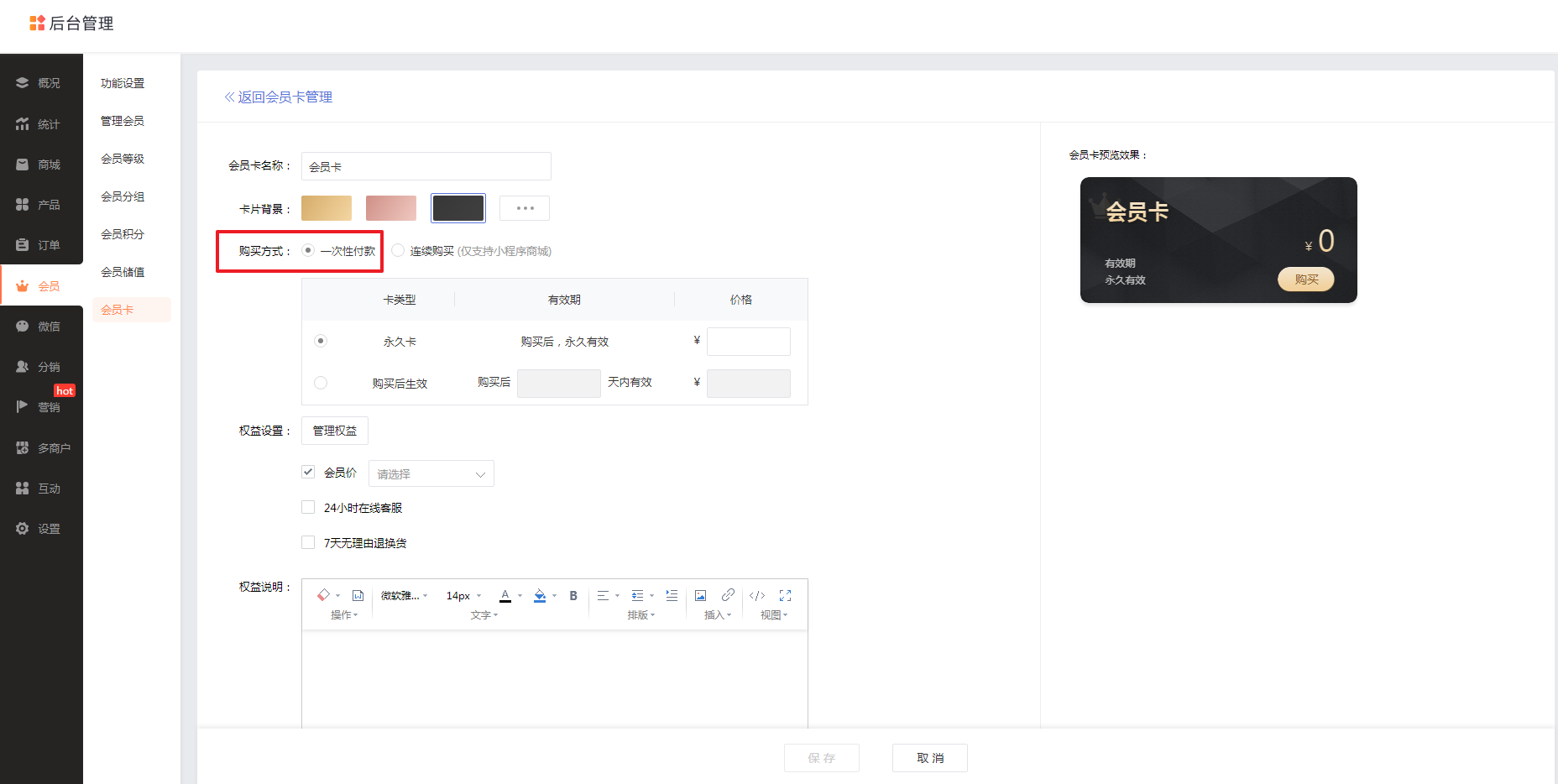The height and width of the screenshot is (784, 1558).
Task: Open the 商城 mall sidebar icon
Action: pos(23,165)
